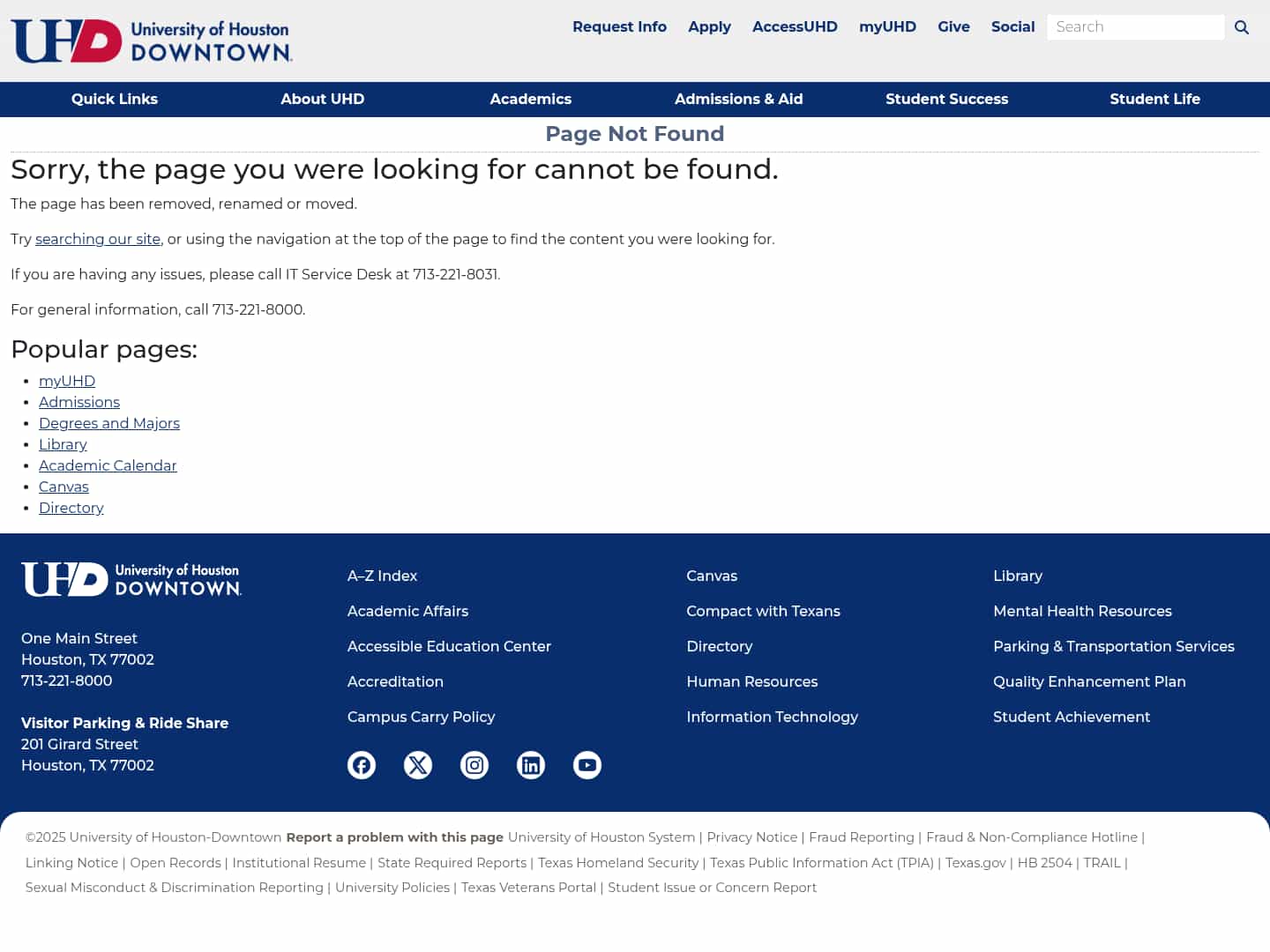Open the Instagram social icon
Image resolution: width=1270 pixels, height=952 pixels.
click(x=474, y=765)
